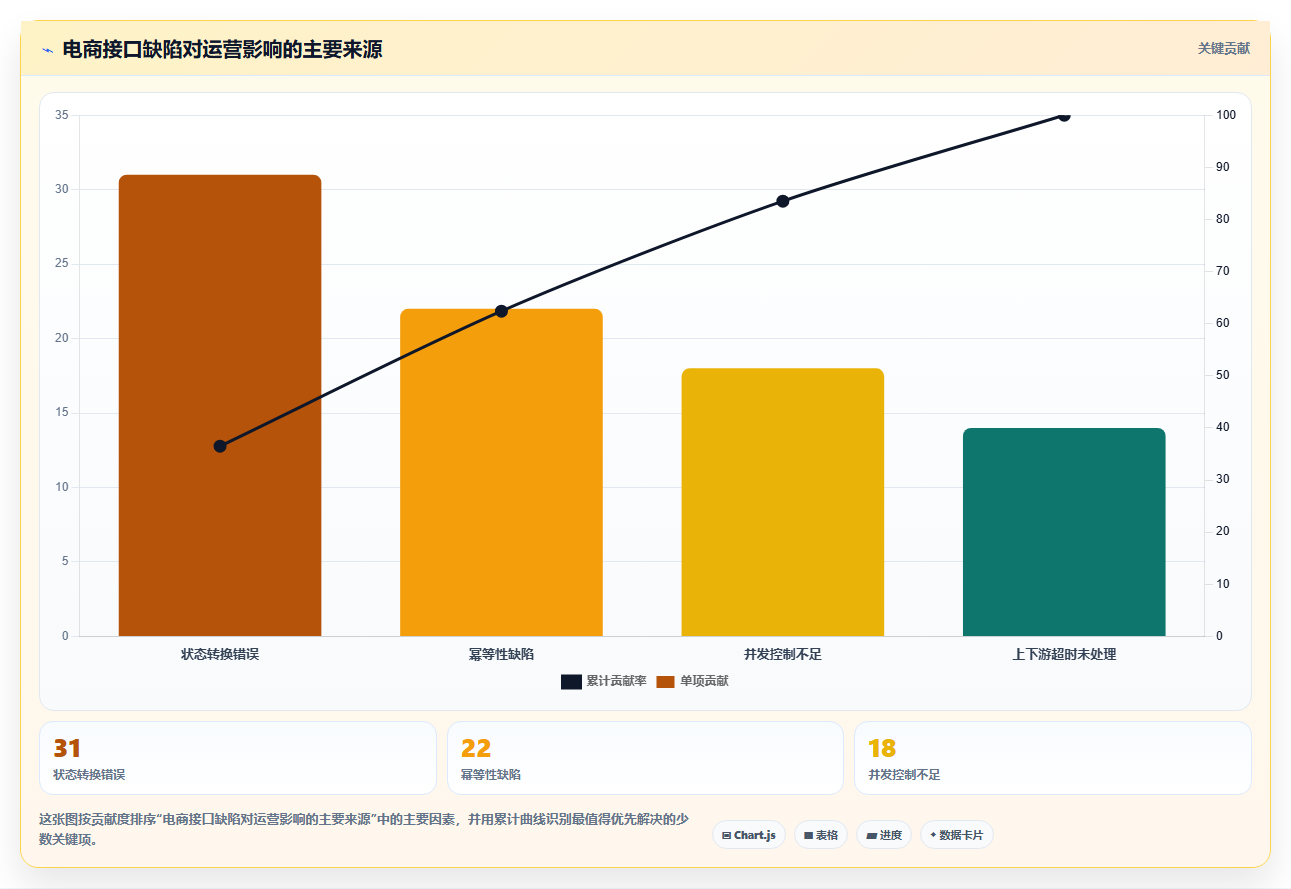1291x889 pixels.
Task: Open the 31 状态转换错误 data card
Action: 238,758
